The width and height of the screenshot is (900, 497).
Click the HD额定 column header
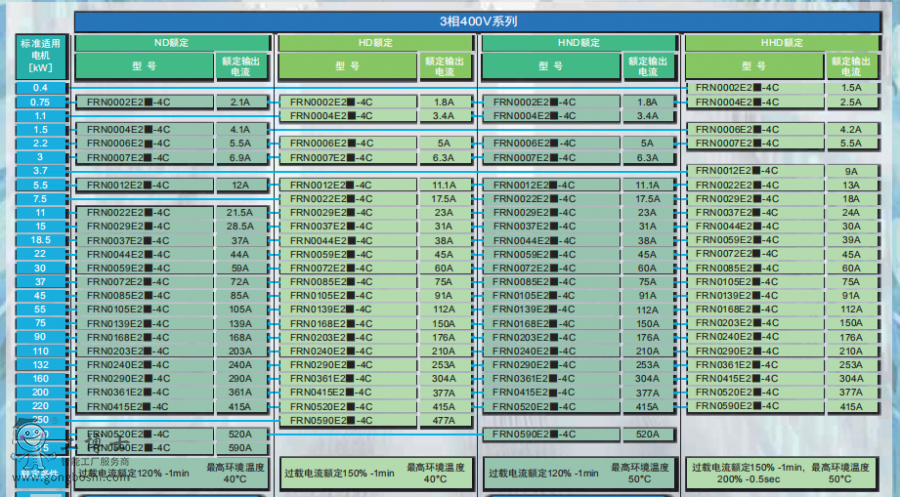[375, 43]
